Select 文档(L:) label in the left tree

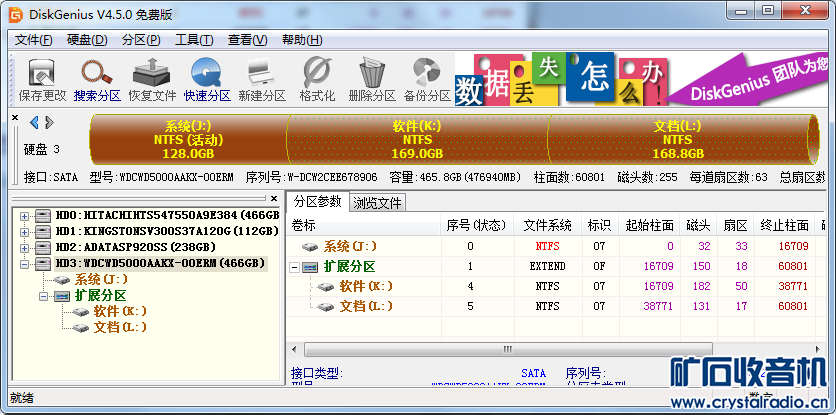(x=120, y=328)
